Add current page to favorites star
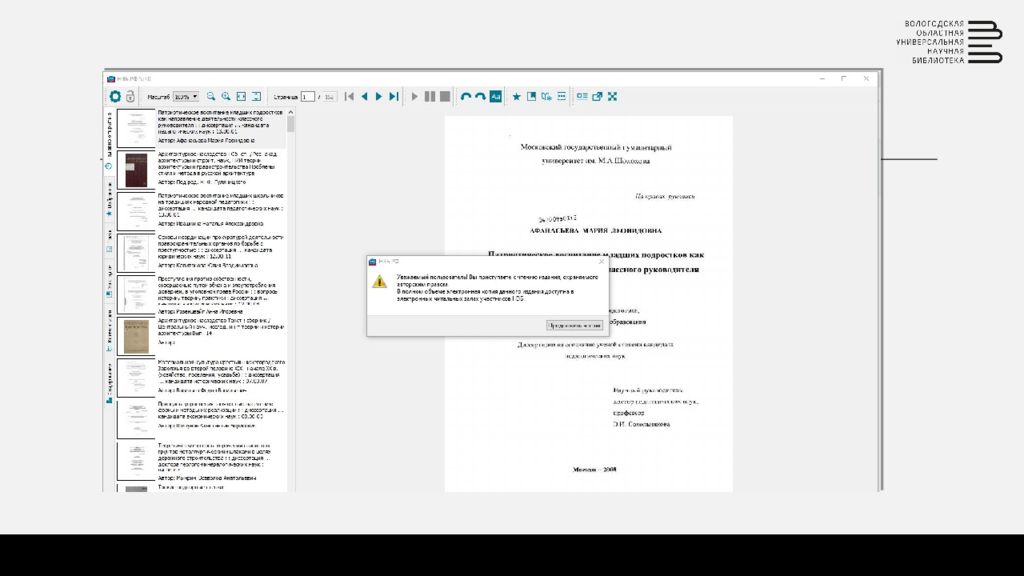 click(x=517, y=97)
